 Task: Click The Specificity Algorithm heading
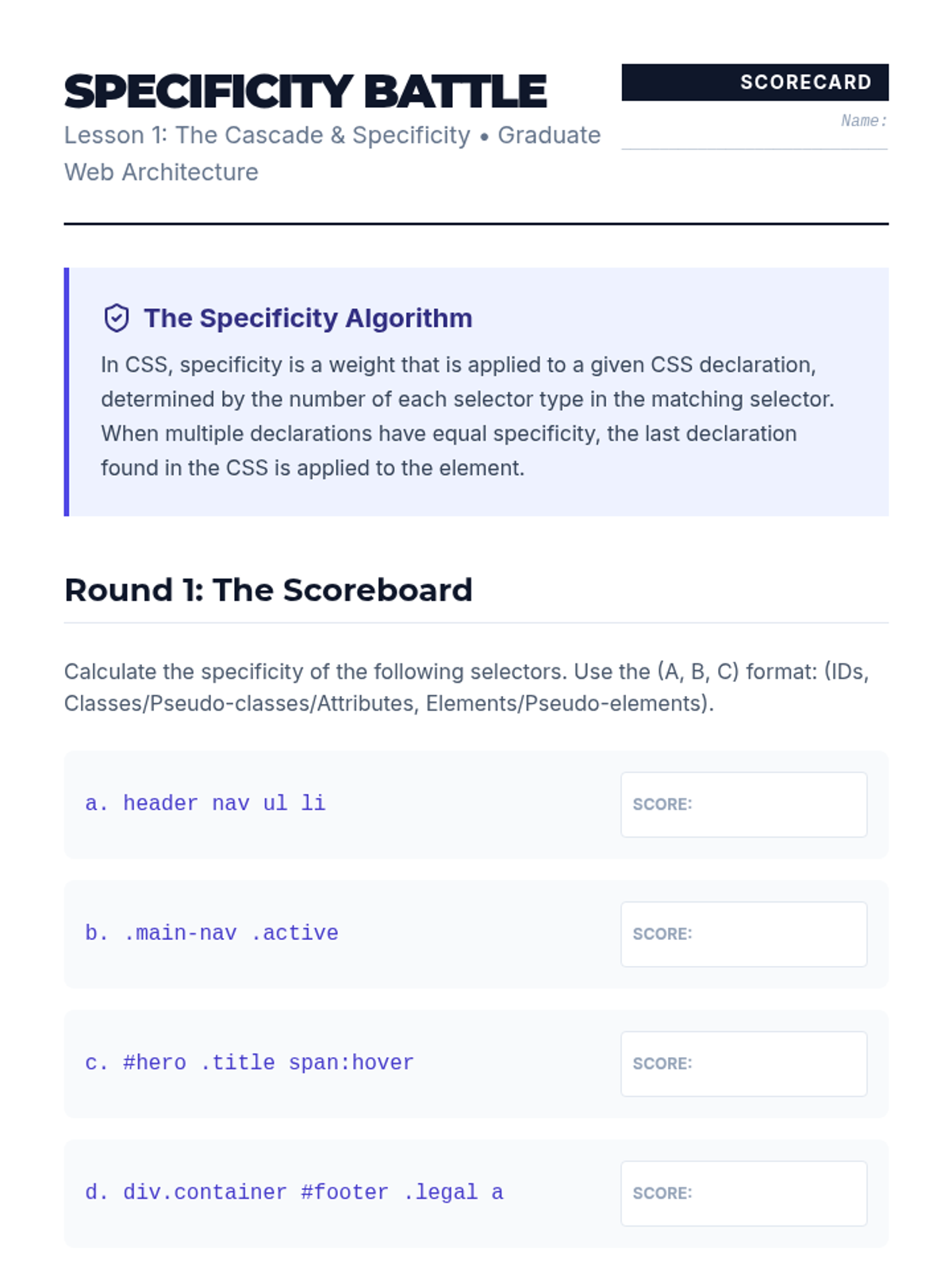[308, 318]
